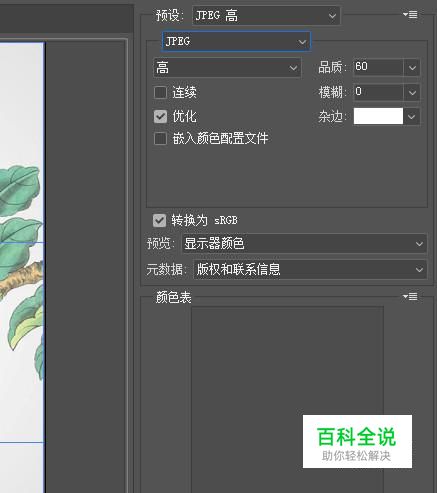Viewport: 437px width, 493px height.
Task: Open the JPEG file format dropdown
Action: [x=236, y=42]
